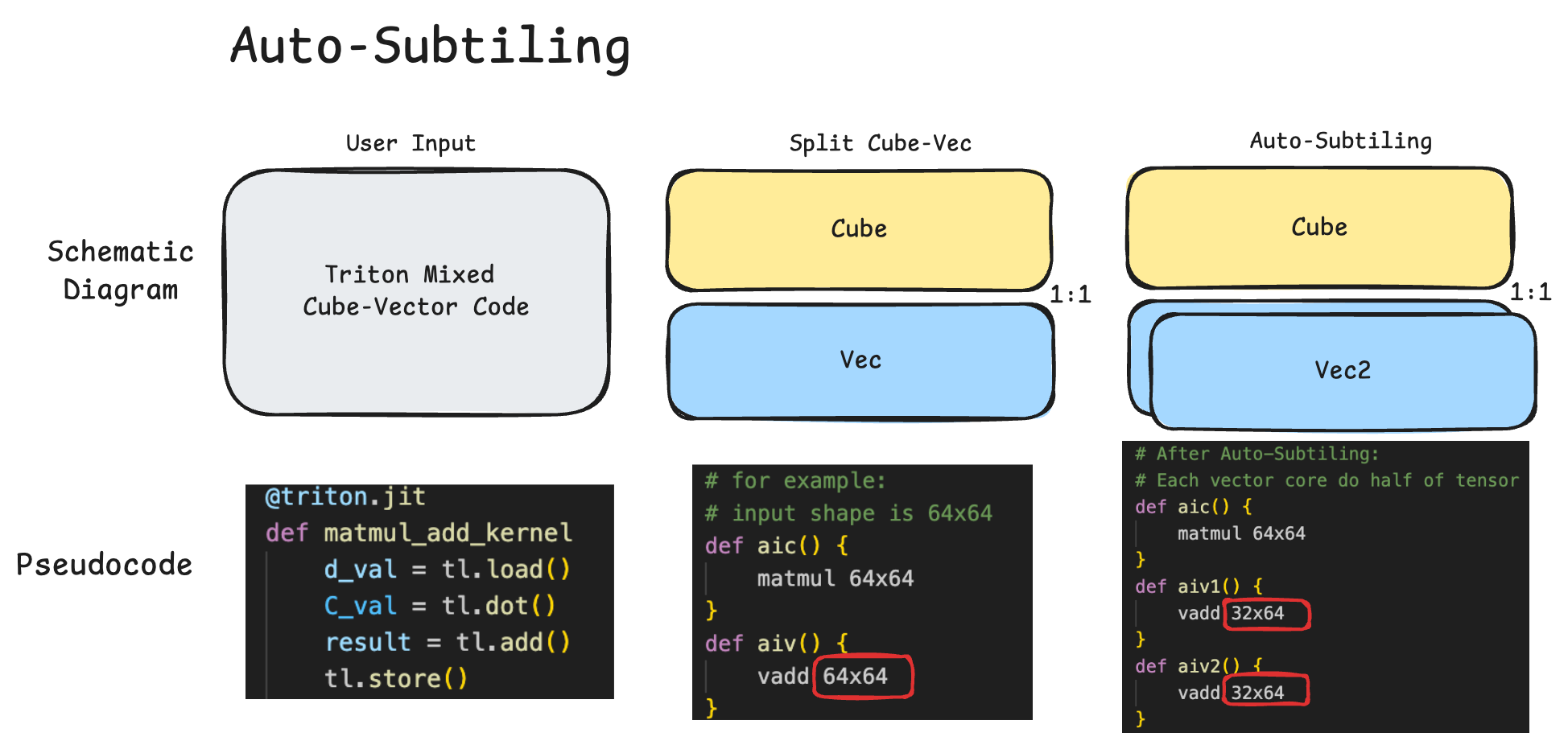Click the '# input shape is 64x64' comment
Image resolution: width=1568 pixels, height=749 pixels.
coord(848,513)
